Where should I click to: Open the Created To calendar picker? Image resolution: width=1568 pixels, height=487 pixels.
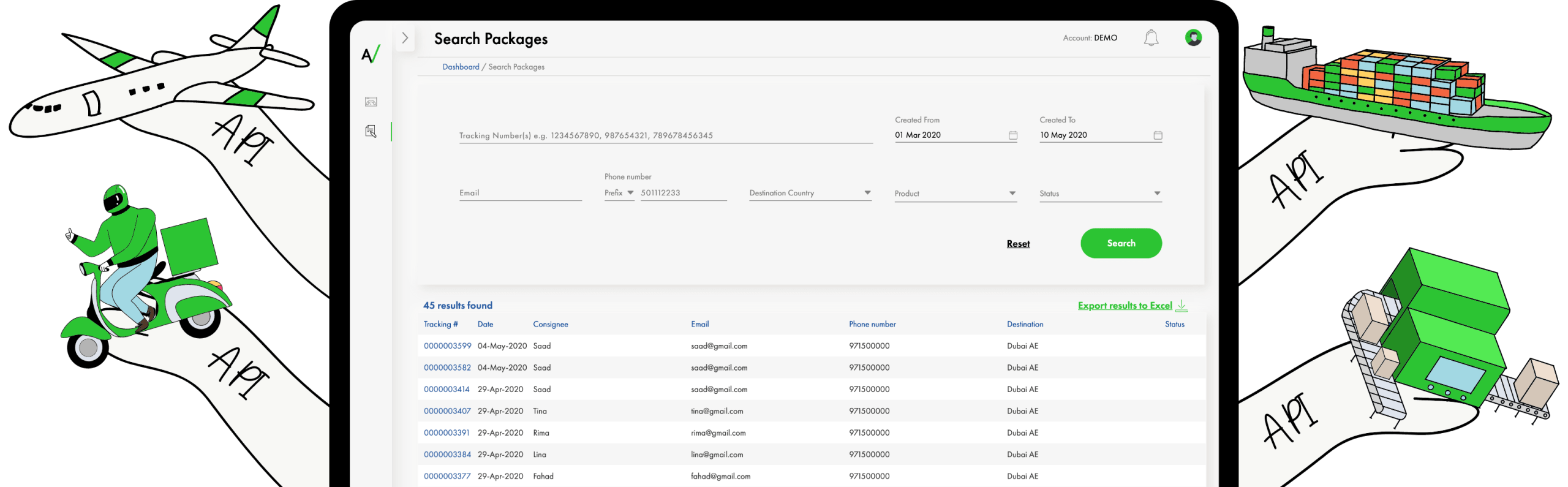pos(1157,135)
